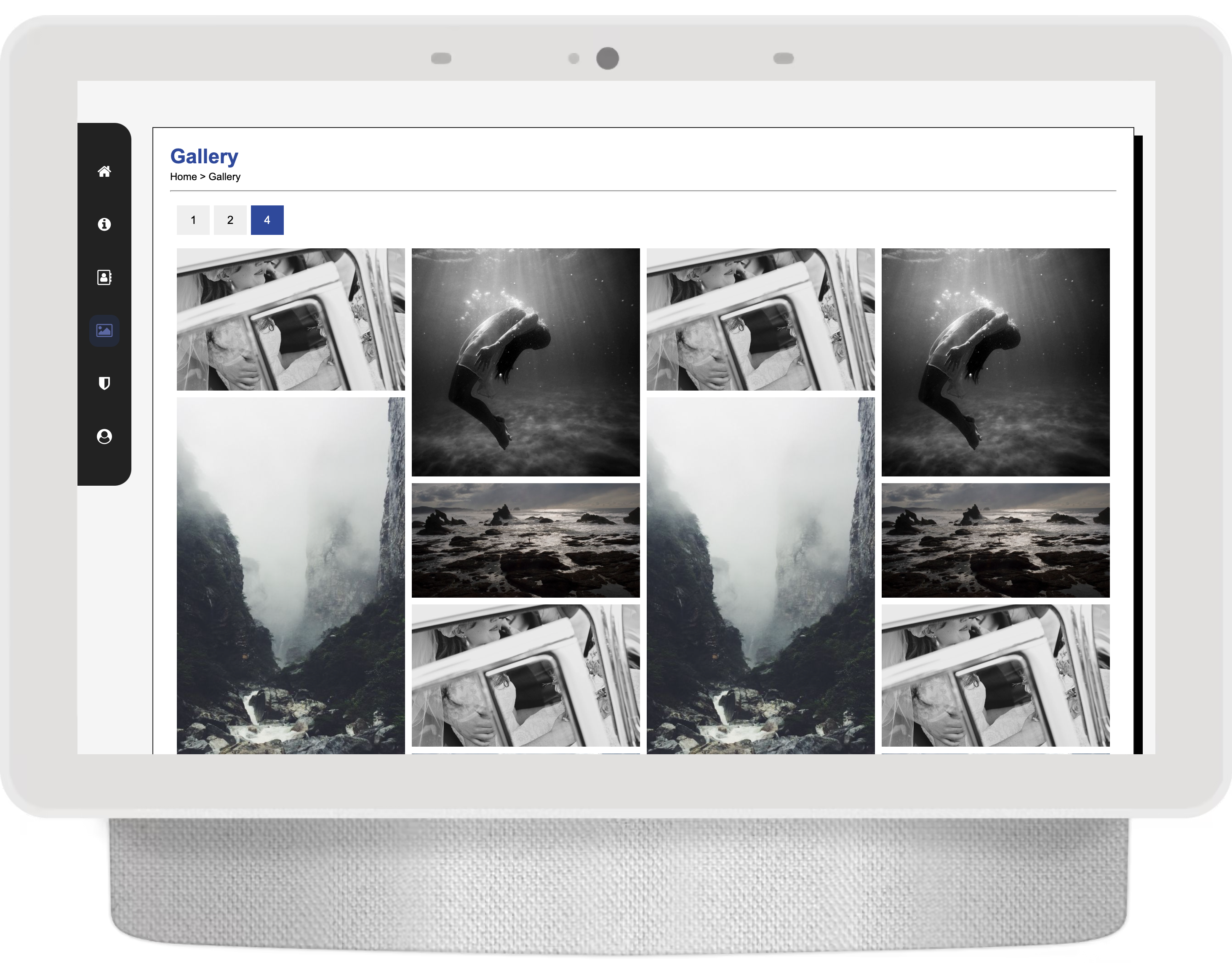Image resolution: width=1232 pixels, height=963 pixels.
Task: Select the gallery image sidebar icon
Action: (x=104, y=330)
